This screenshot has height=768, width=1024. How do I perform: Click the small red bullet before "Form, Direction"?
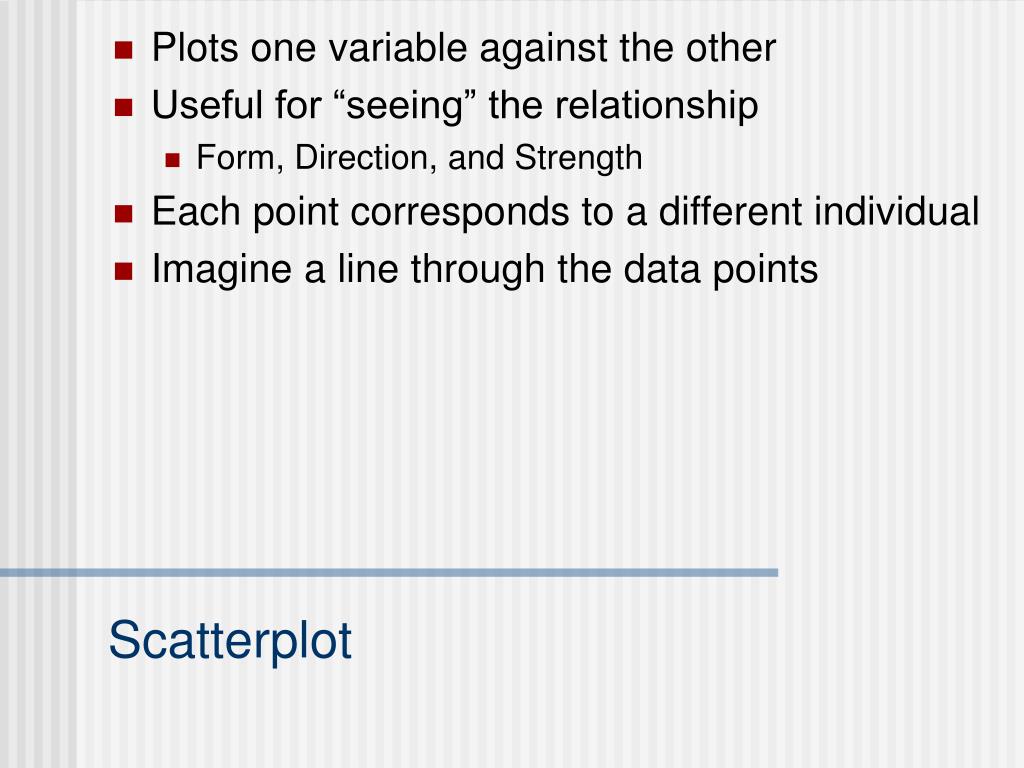click(172, 160)
